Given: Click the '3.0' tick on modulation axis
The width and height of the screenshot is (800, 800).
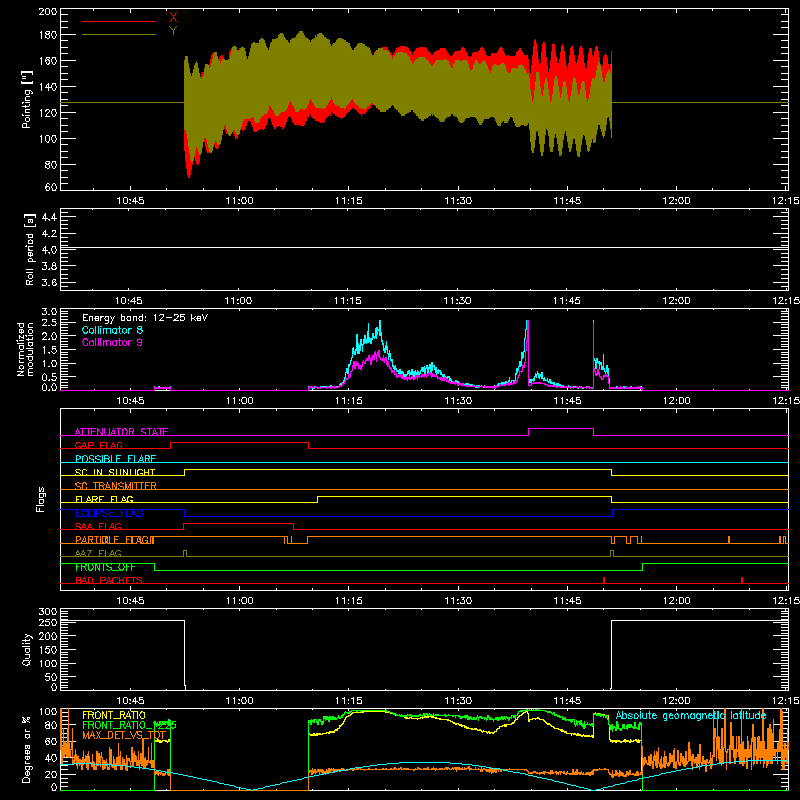Looking at the screenshot, I should [49, 312].
